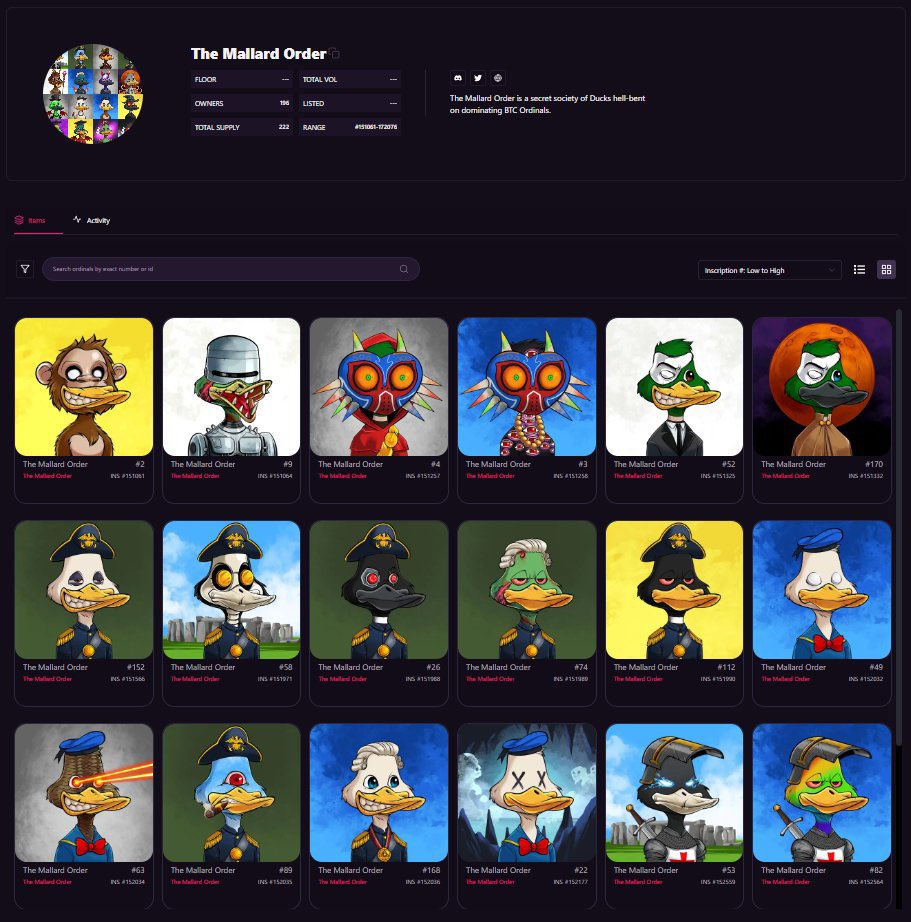Click the FLOOR stat box
The width and height of the screenshot is (911, 922).
(242, 79)
